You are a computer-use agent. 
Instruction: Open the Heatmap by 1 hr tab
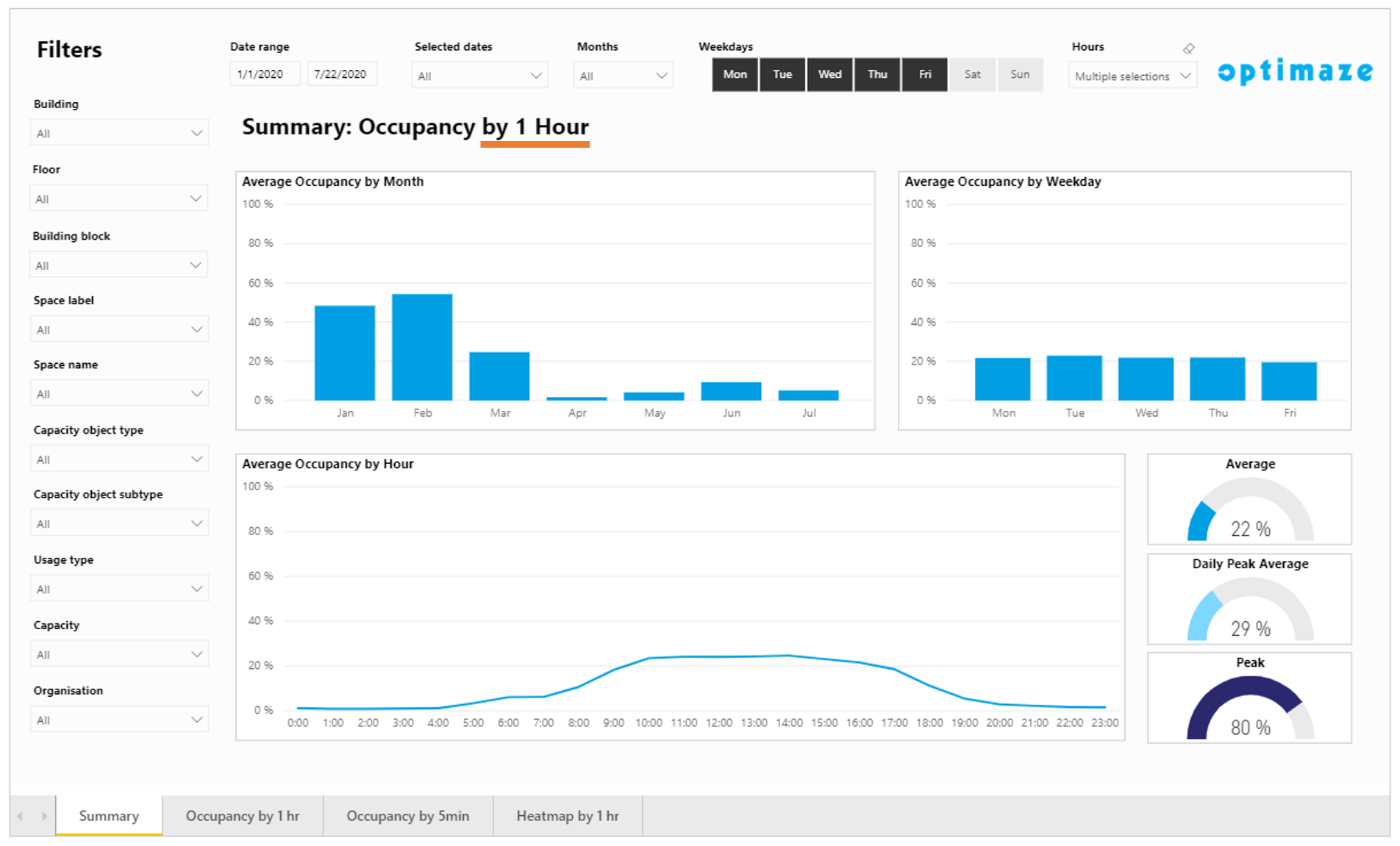pos(567,816)
